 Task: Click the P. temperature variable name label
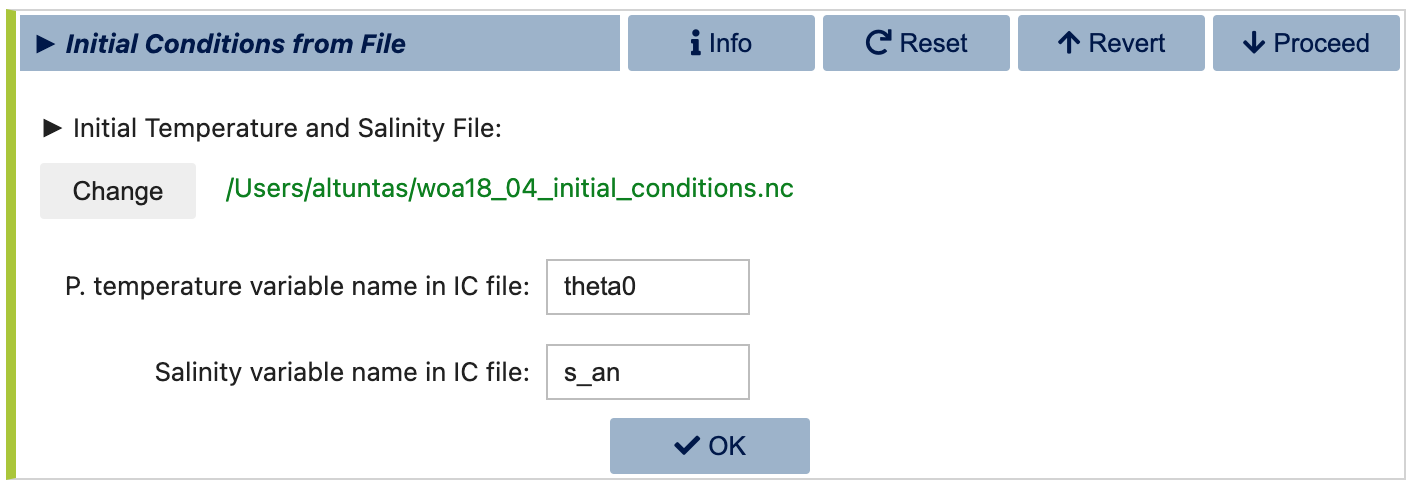(297, 287)
